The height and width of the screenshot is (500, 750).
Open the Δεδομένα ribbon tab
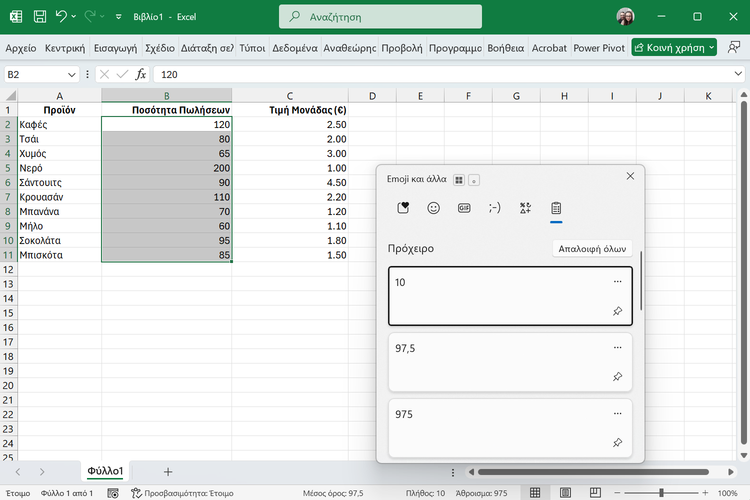coord(295,47)
